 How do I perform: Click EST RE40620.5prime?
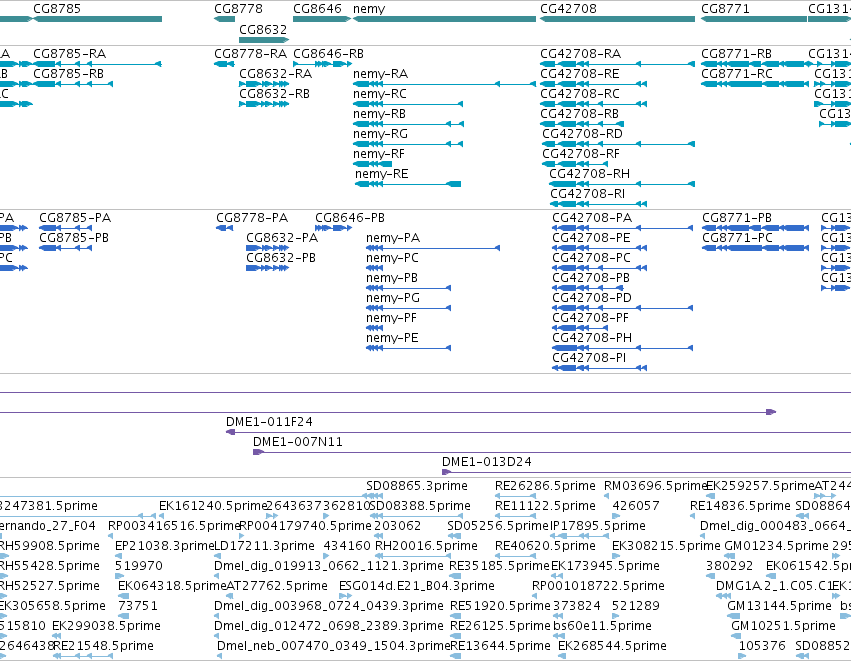pos(545,545)
